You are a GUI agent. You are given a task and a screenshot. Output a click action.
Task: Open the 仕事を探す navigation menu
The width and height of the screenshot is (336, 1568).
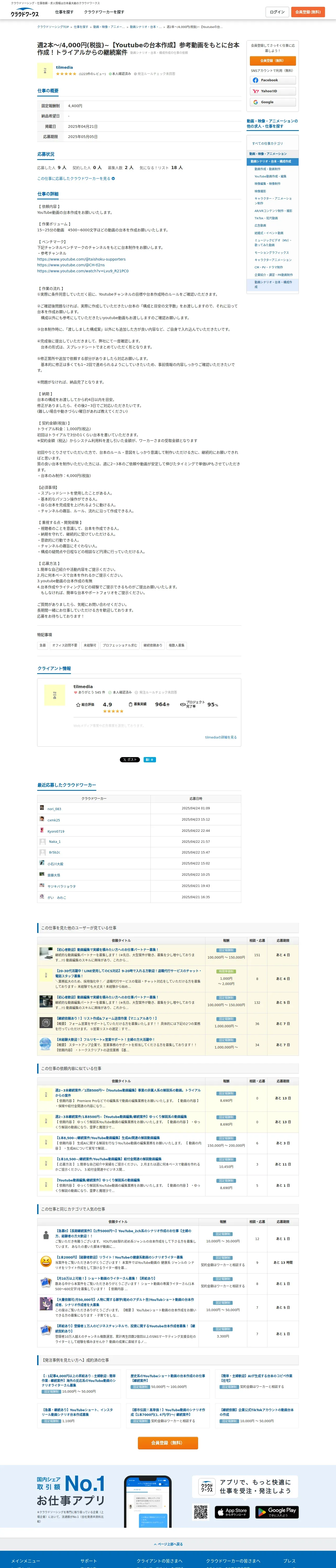click(x=64, y=12)
